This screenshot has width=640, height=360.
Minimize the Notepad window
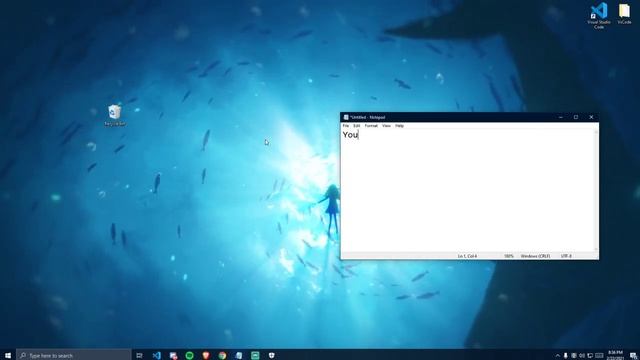561,117
